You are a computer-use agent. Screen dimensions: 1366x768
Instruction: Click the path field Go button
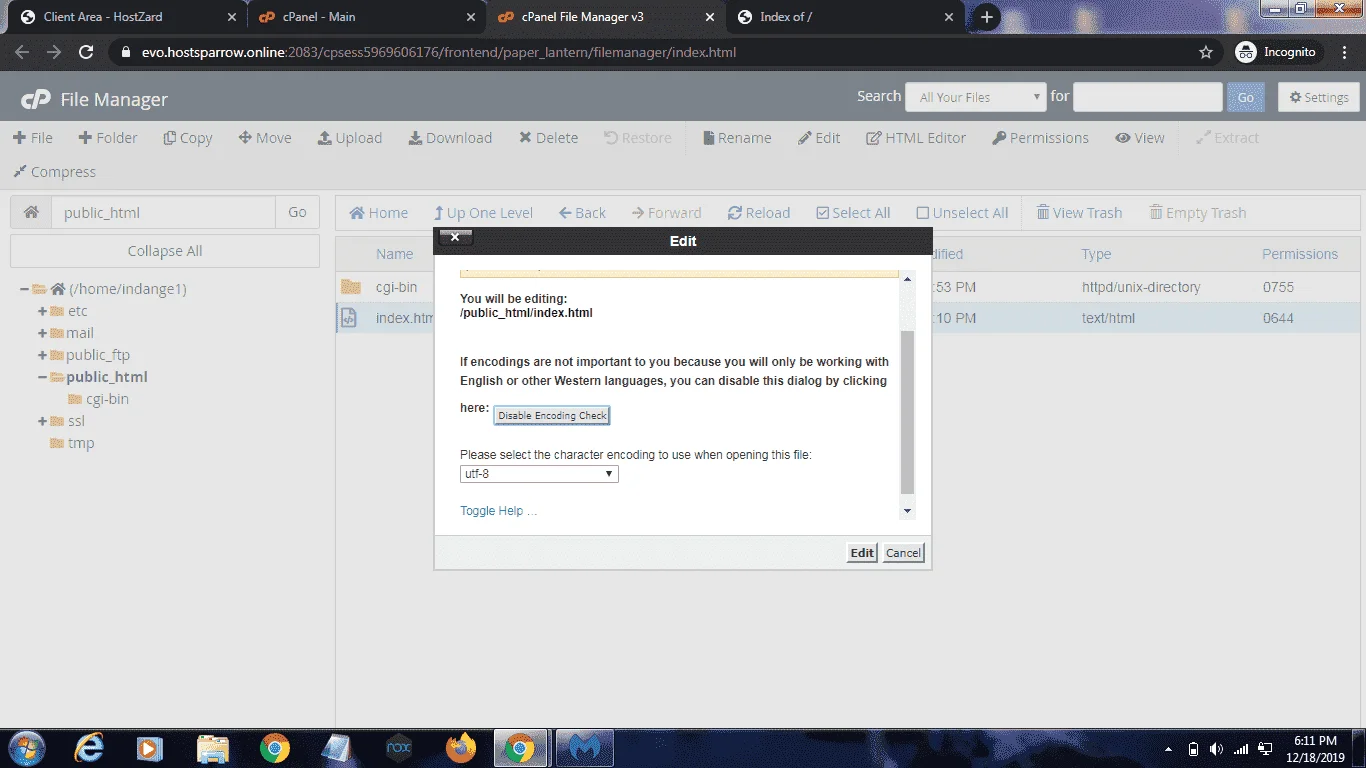[x=297, y=212]
